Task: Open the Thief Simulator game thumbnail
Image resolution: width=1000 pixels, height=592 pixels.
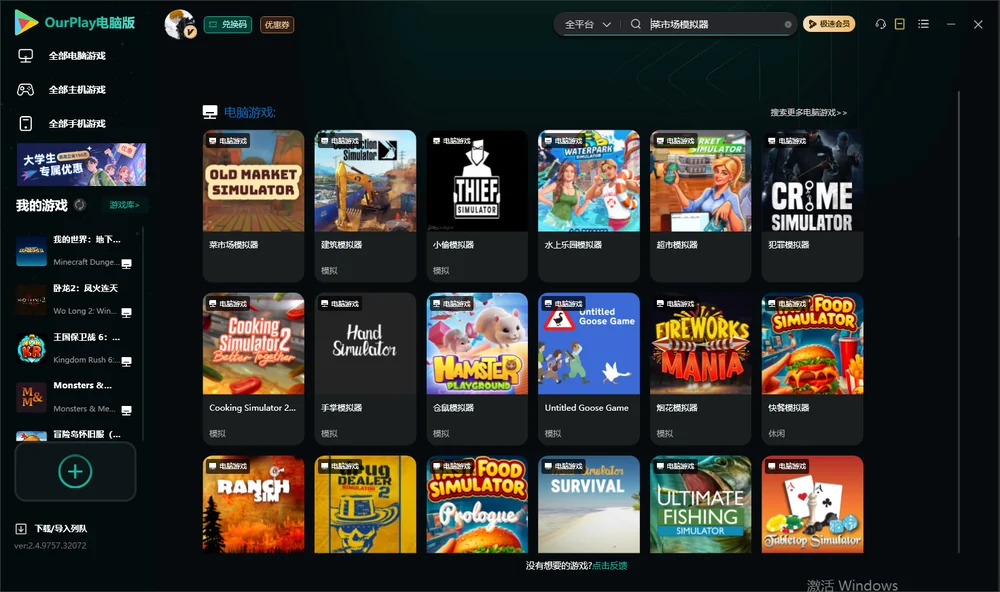Action: point(477,181)
